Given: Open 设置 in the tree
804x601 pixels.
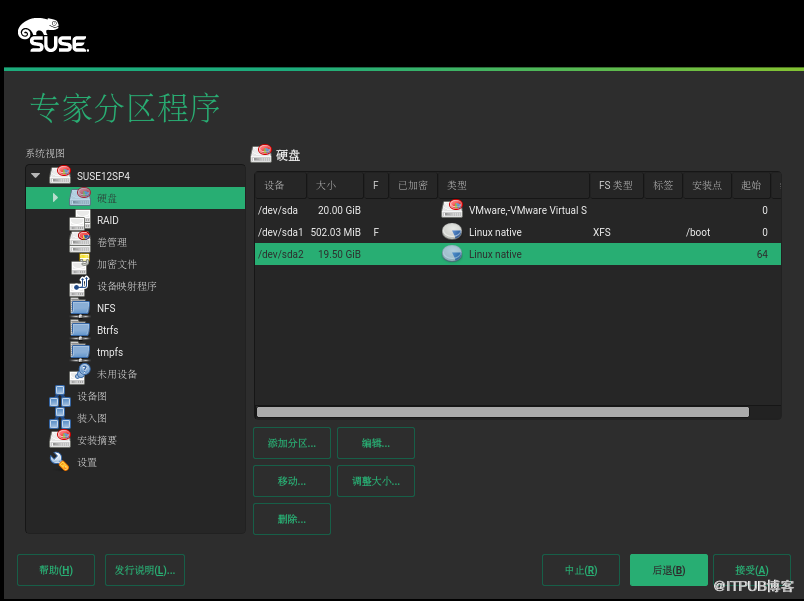Looking at the screenshot, I should click(x=87, y=462).
